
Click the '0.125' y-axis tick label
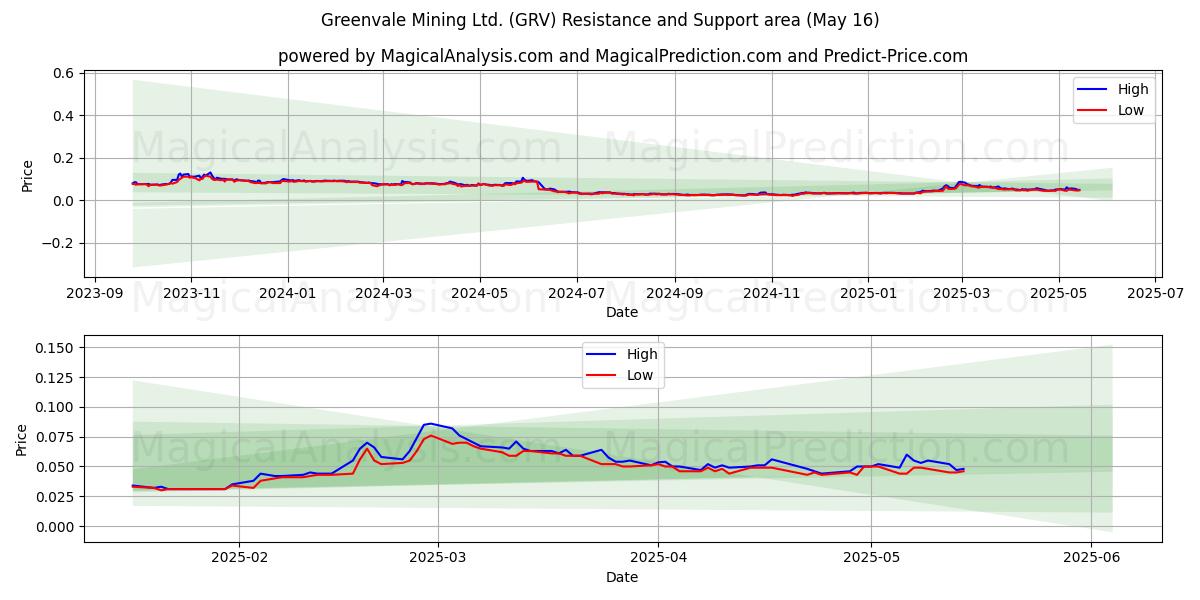coord(56,378)
